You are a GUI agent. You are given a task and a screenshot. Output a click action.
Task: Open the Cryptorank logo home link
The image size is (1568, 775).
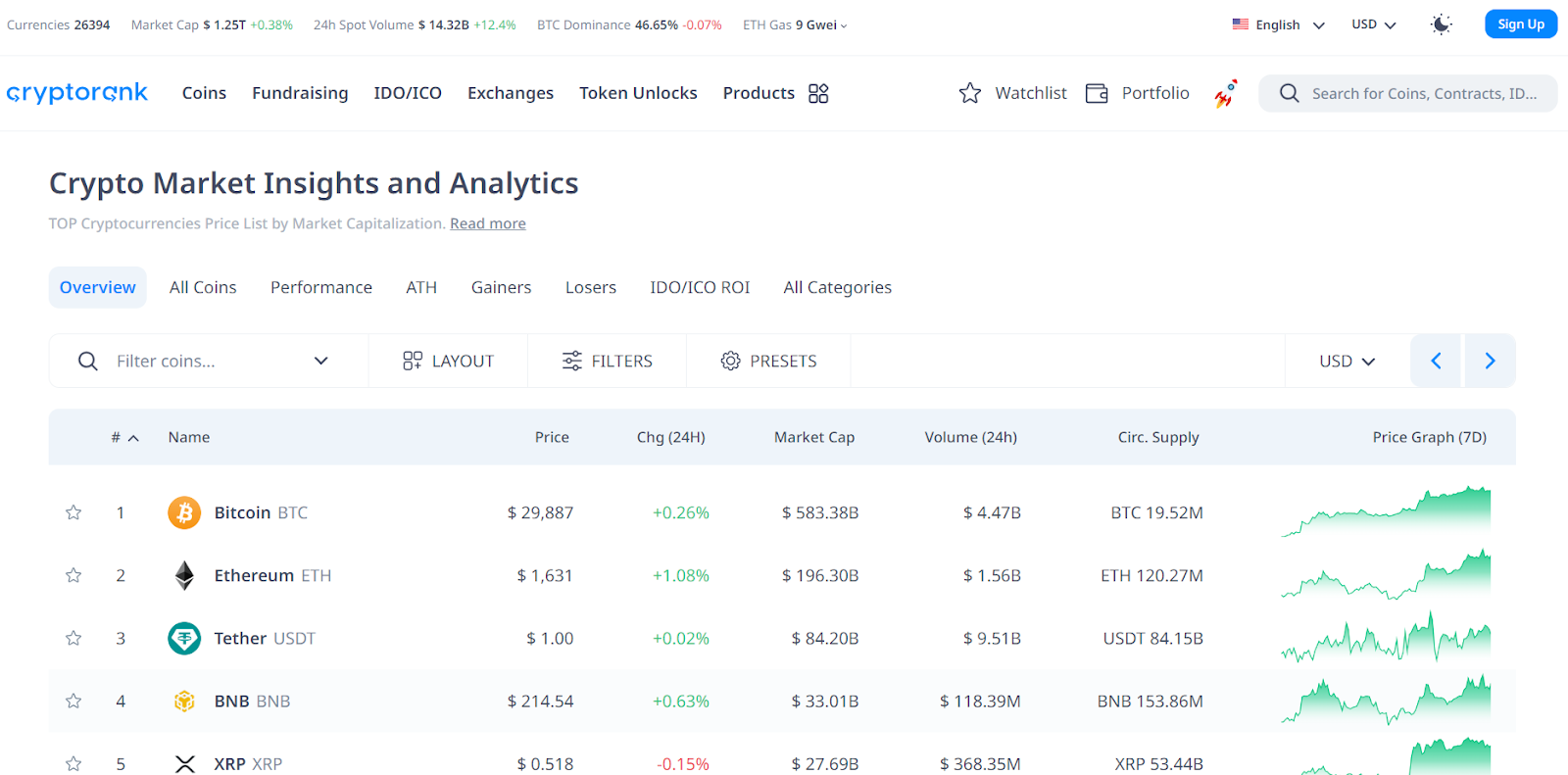click(76, 93)
